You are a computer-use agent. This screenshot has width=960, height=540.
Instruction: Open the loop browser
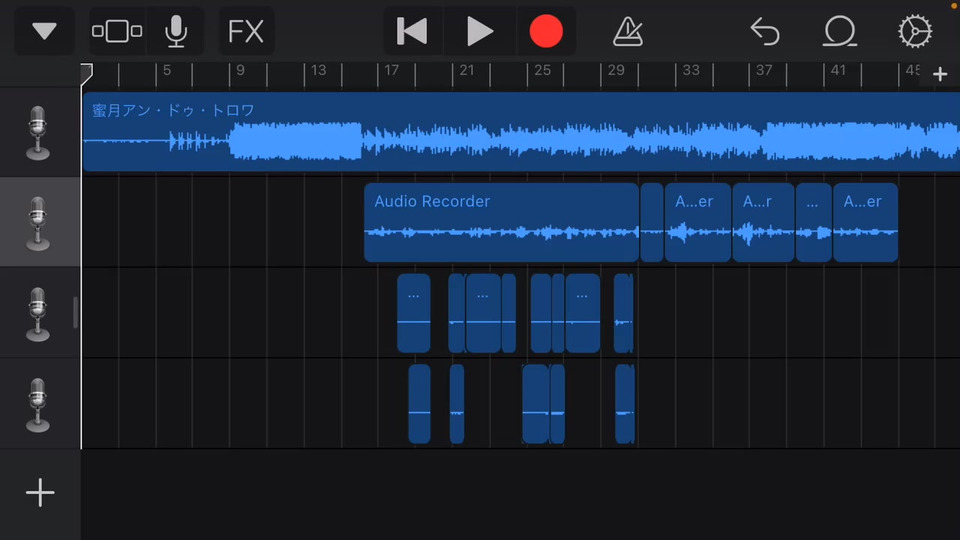tap(839, 31)
